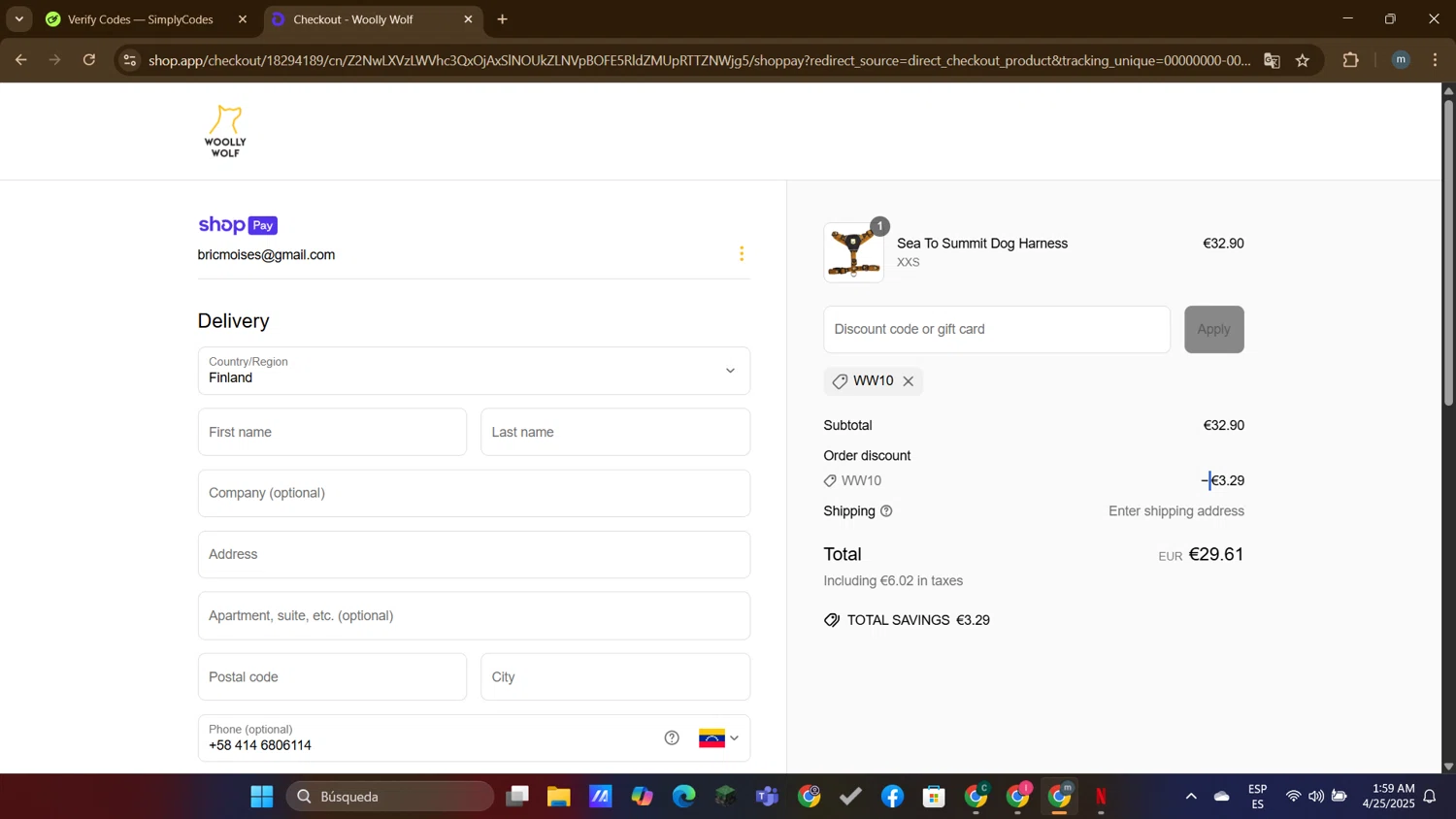Viewport: 1456px width, 819px height.
Task: Focus the Address field
Action: click(x=474, y=554)
